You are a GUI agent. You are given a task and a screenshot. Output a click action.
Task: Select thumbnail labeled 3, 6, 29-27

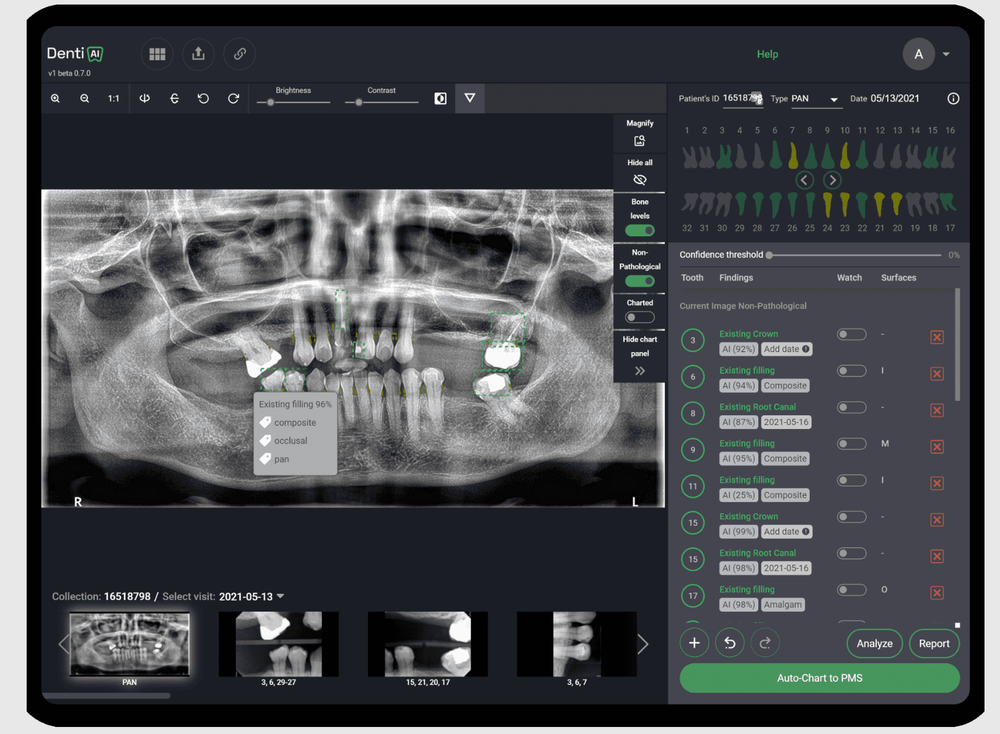[x=278, y=644]
